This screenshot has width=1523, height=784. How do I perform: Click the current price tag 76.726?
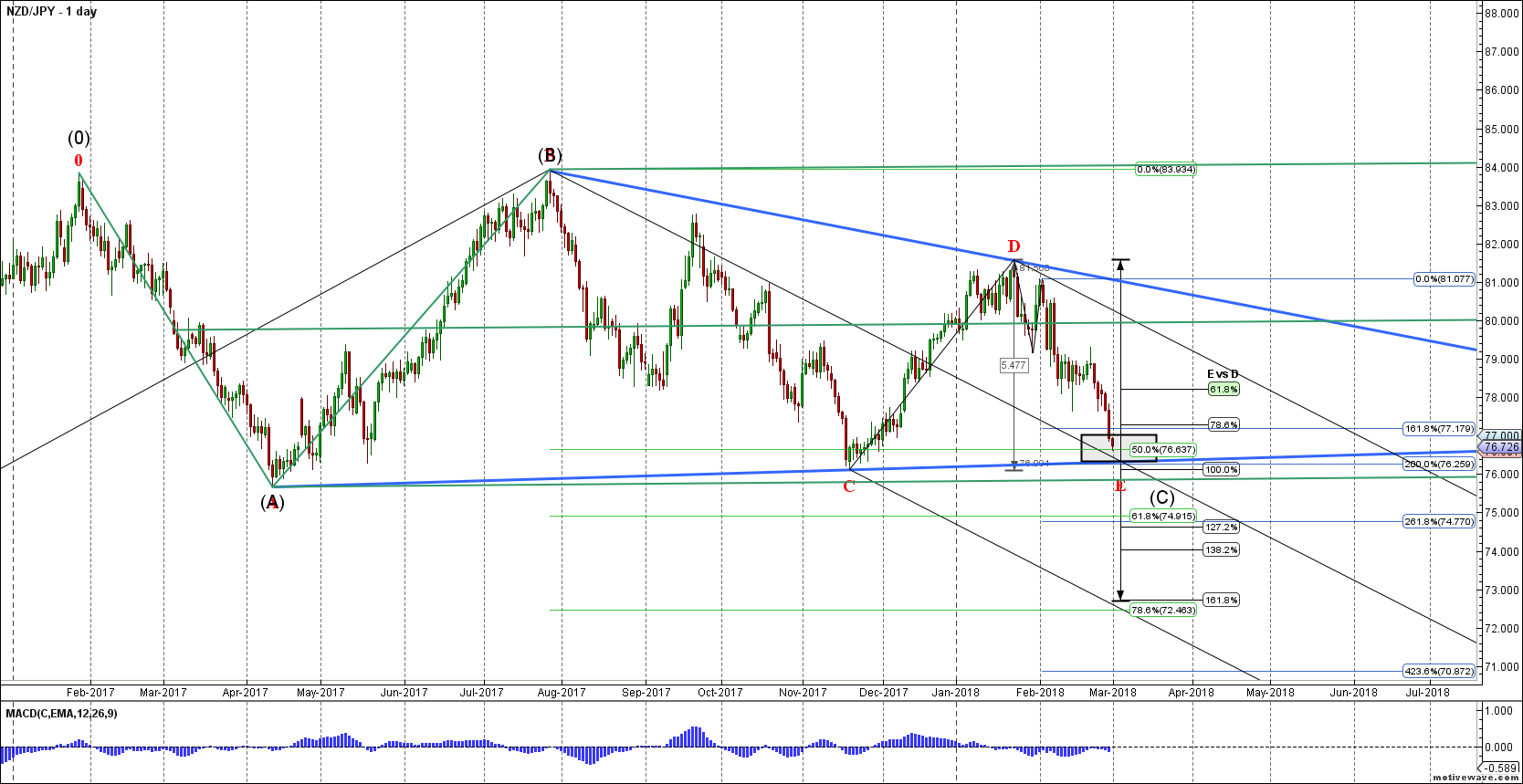point(1501,447)
